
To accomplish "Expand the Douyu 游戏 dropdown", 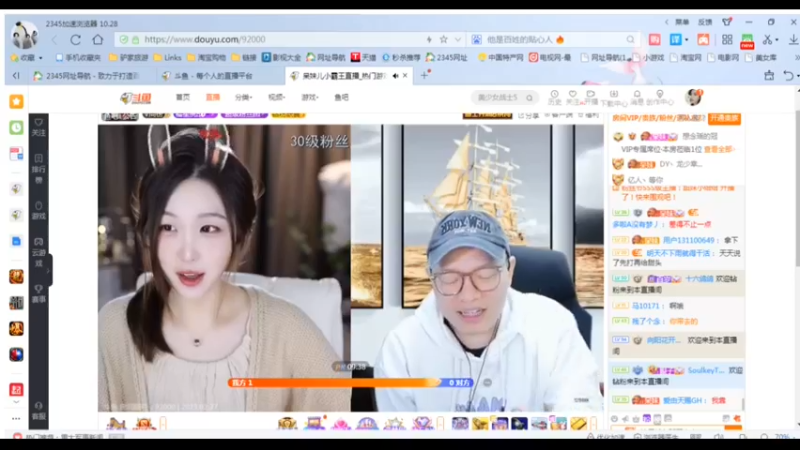I will click(x=310, y=97).
